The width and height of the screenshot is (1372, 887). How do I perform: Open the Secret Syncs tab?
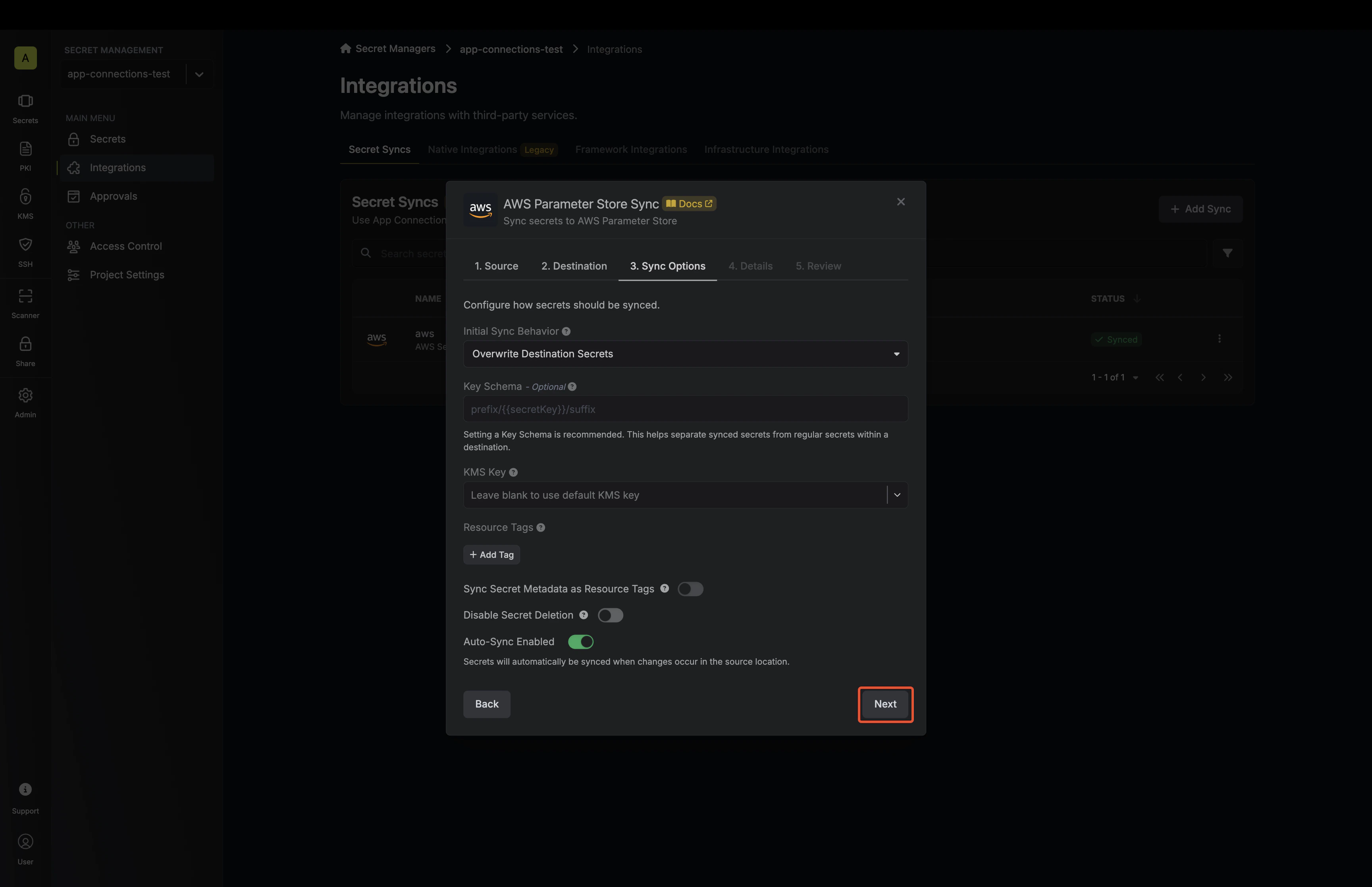[x=380, y=150]
